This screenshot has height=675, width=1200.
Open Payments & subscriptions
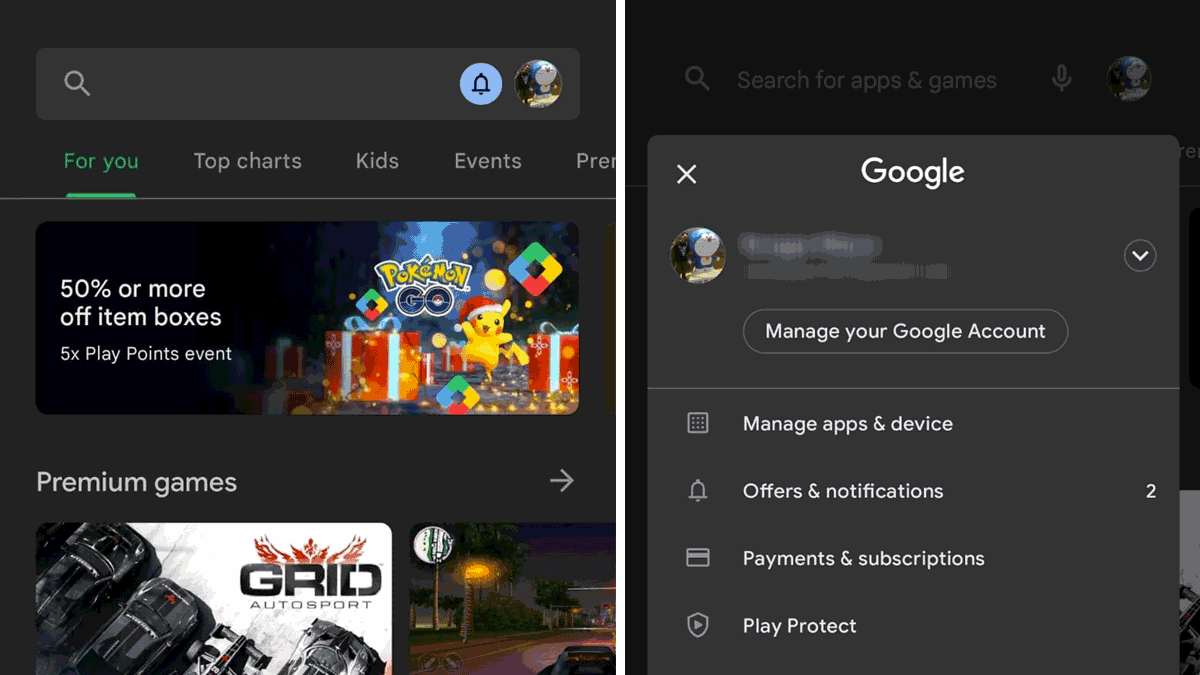point(913,558)
